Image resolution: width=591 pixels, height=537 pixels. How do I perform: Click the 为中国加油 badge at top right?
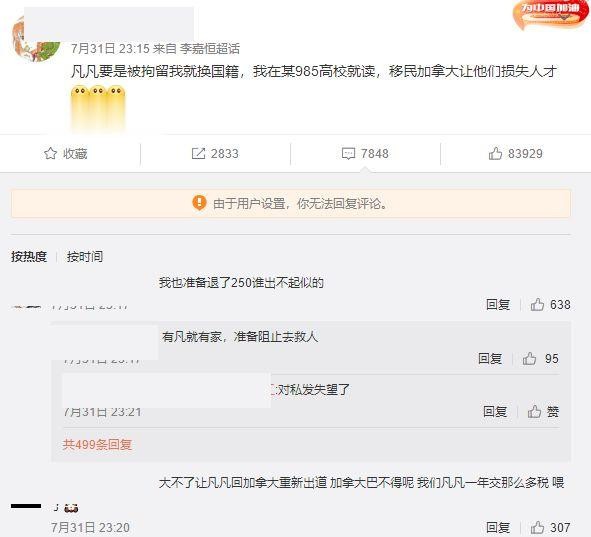[x=551, y=14]
